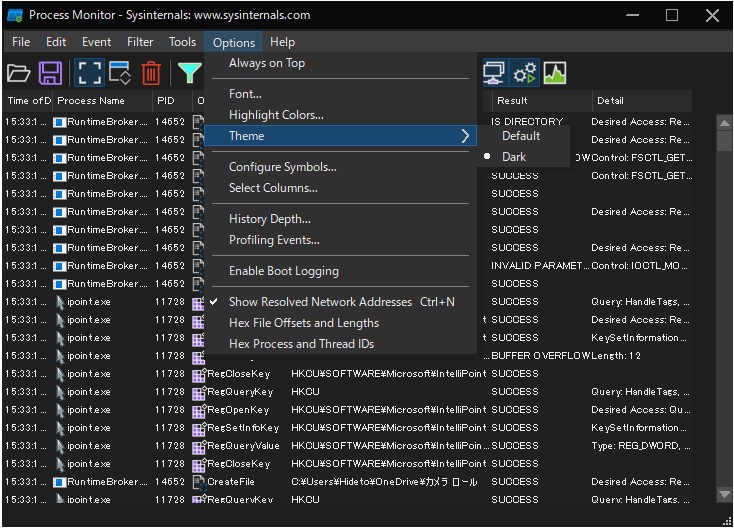Image resolution: width=734 pixels, height=528 pixels.
Task: Click the scrollbar down arrow
Action: (724, 494)
